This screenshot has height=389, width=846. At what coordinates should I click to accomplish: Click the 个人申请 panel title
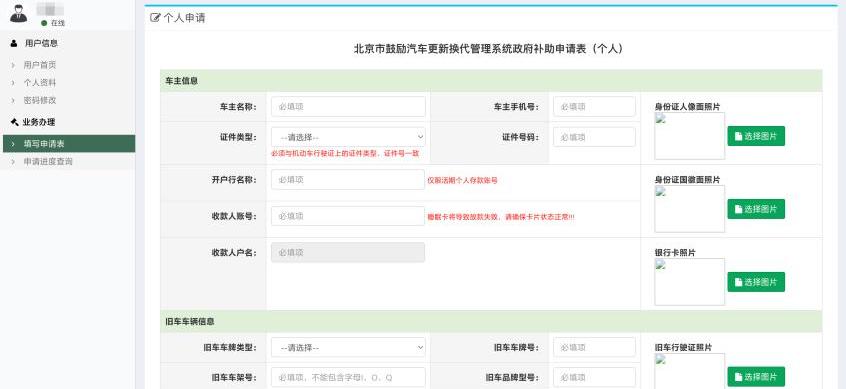(184, 18)
